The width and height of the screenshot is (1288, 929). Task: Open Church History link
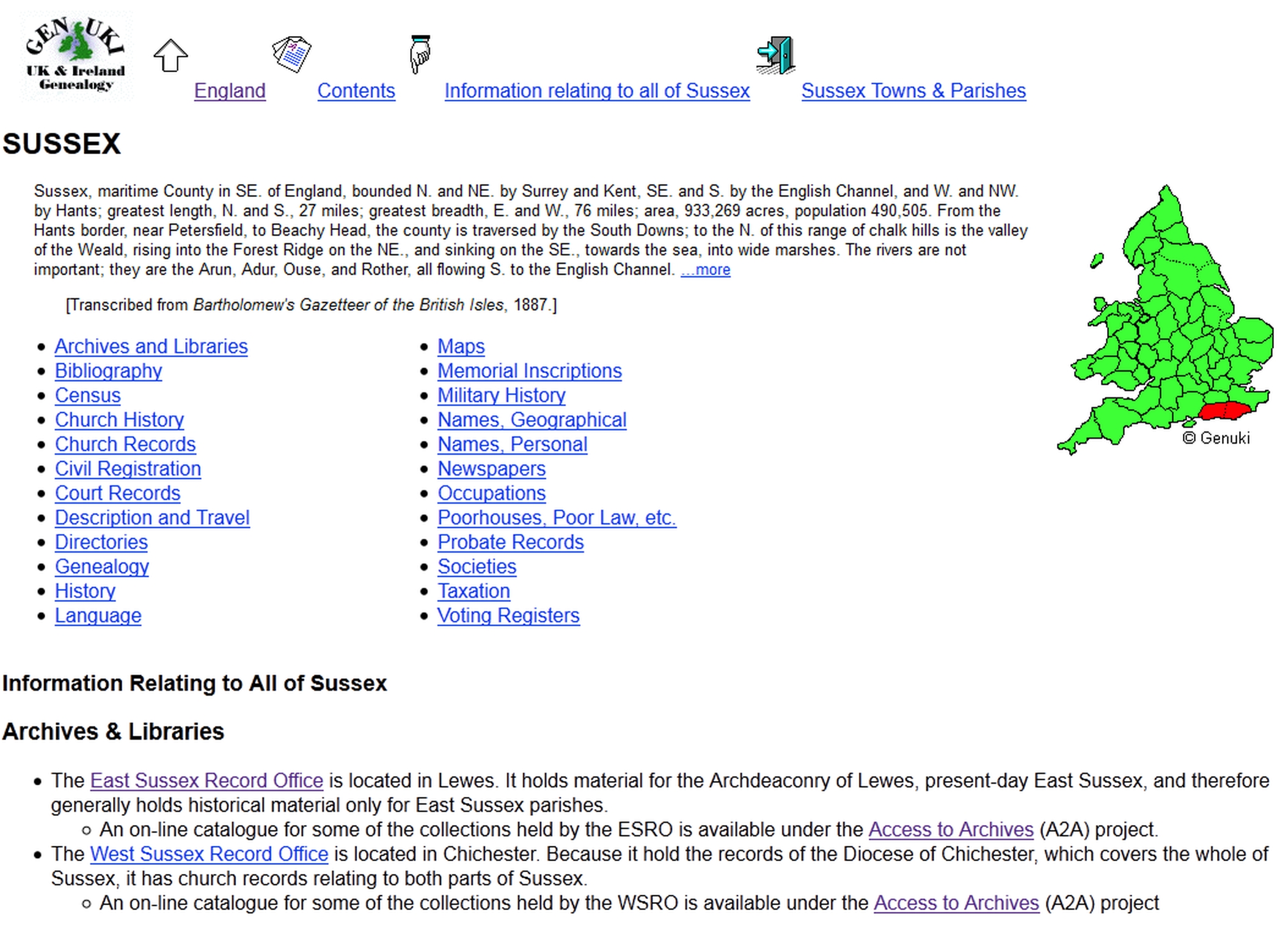(119, 420)
